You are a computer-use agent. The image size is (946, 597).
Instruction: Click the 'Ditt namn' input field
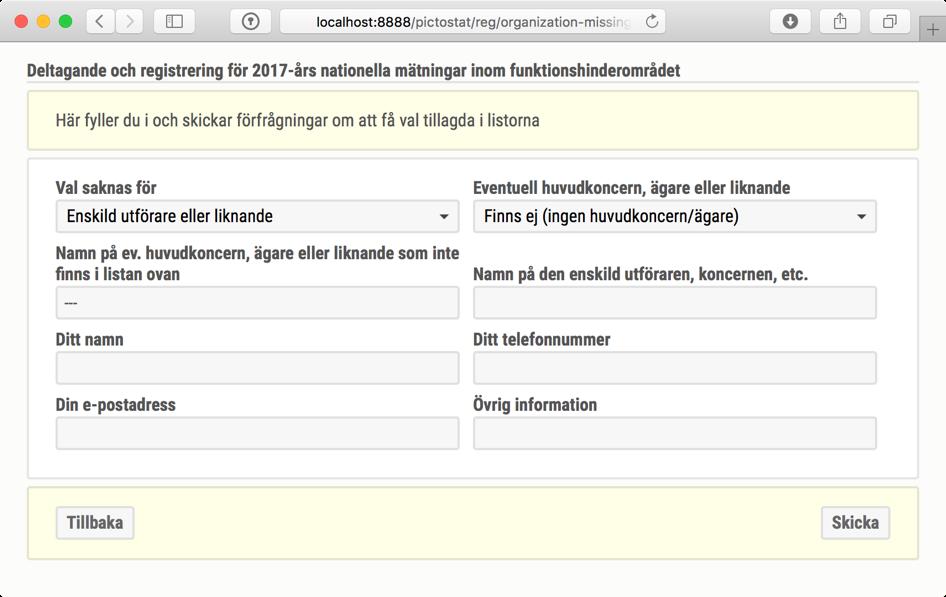click(x=258, y=368)
